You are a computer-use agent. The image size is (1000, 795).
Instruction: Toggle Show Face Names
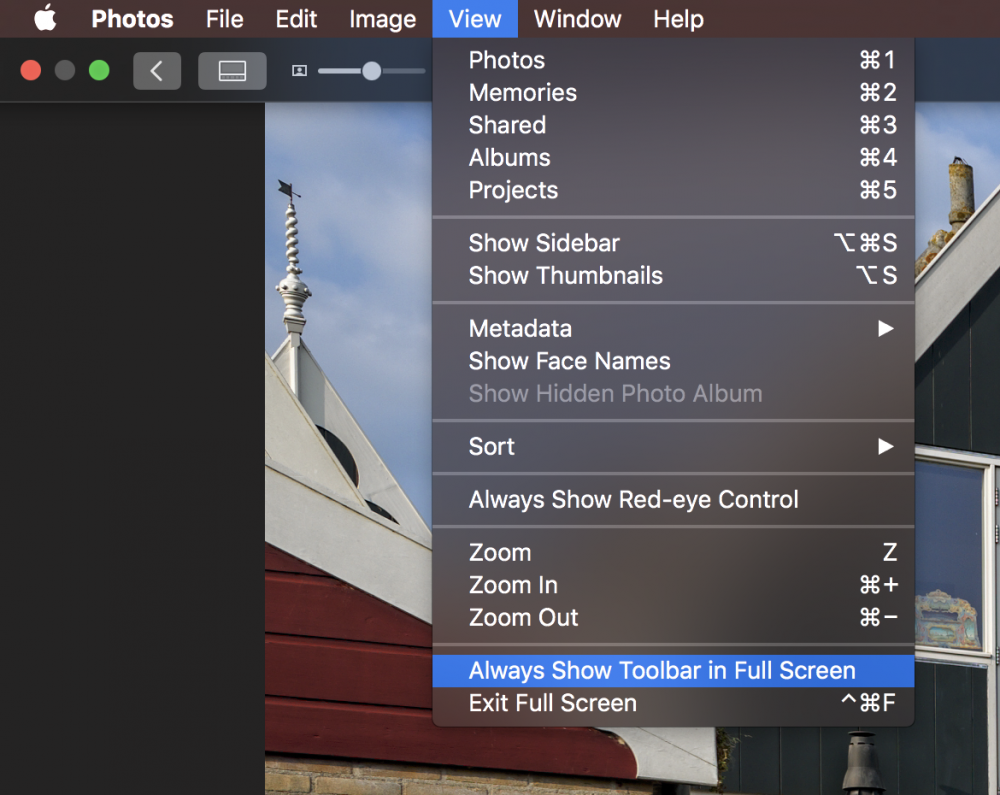[x=673, y=361]
